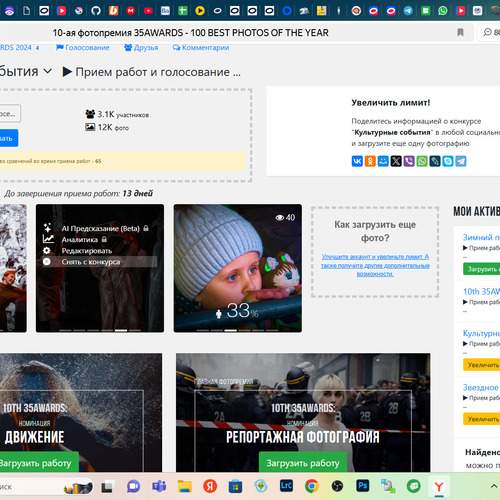Select Аналитика menu entry
The image size is (500, 500).
[80, 239]
